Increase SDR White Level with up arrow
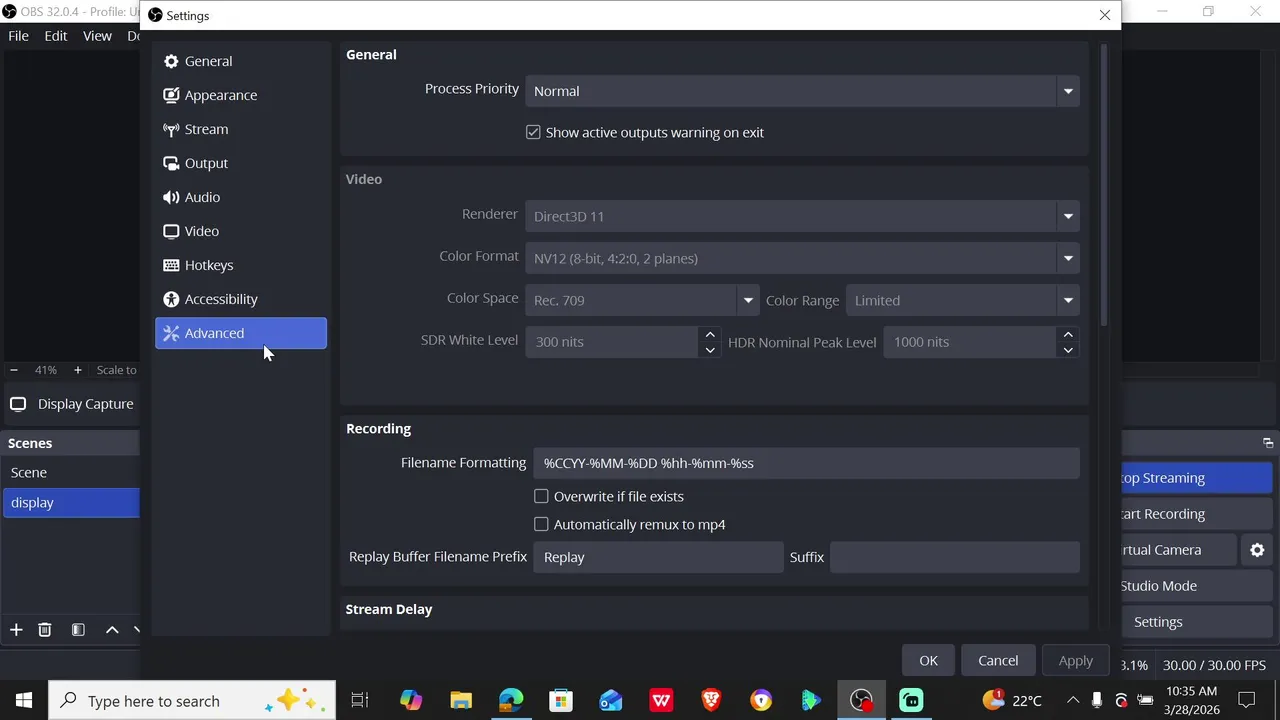 coord(710,334)
